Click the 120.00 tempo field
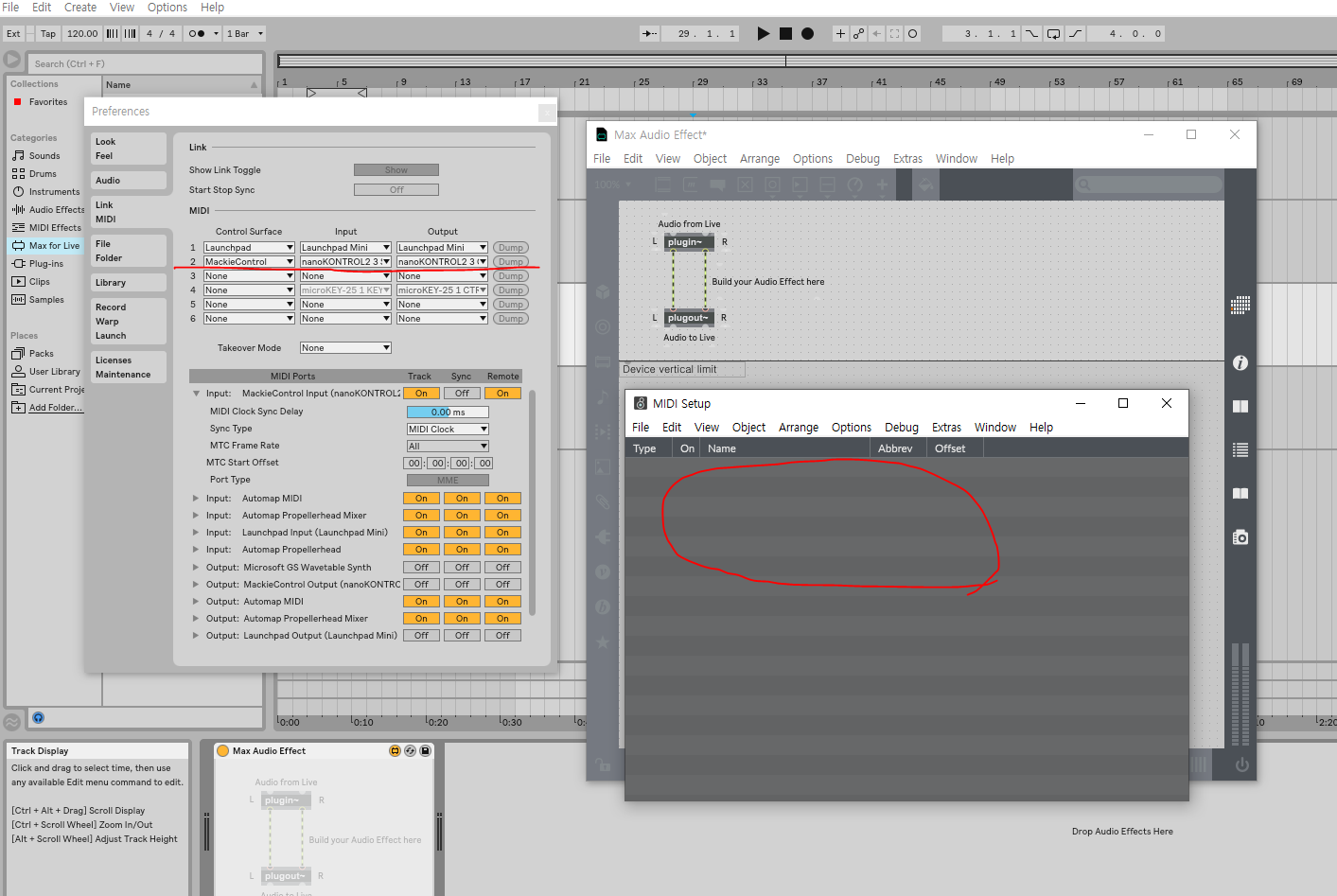 (82, 33)
